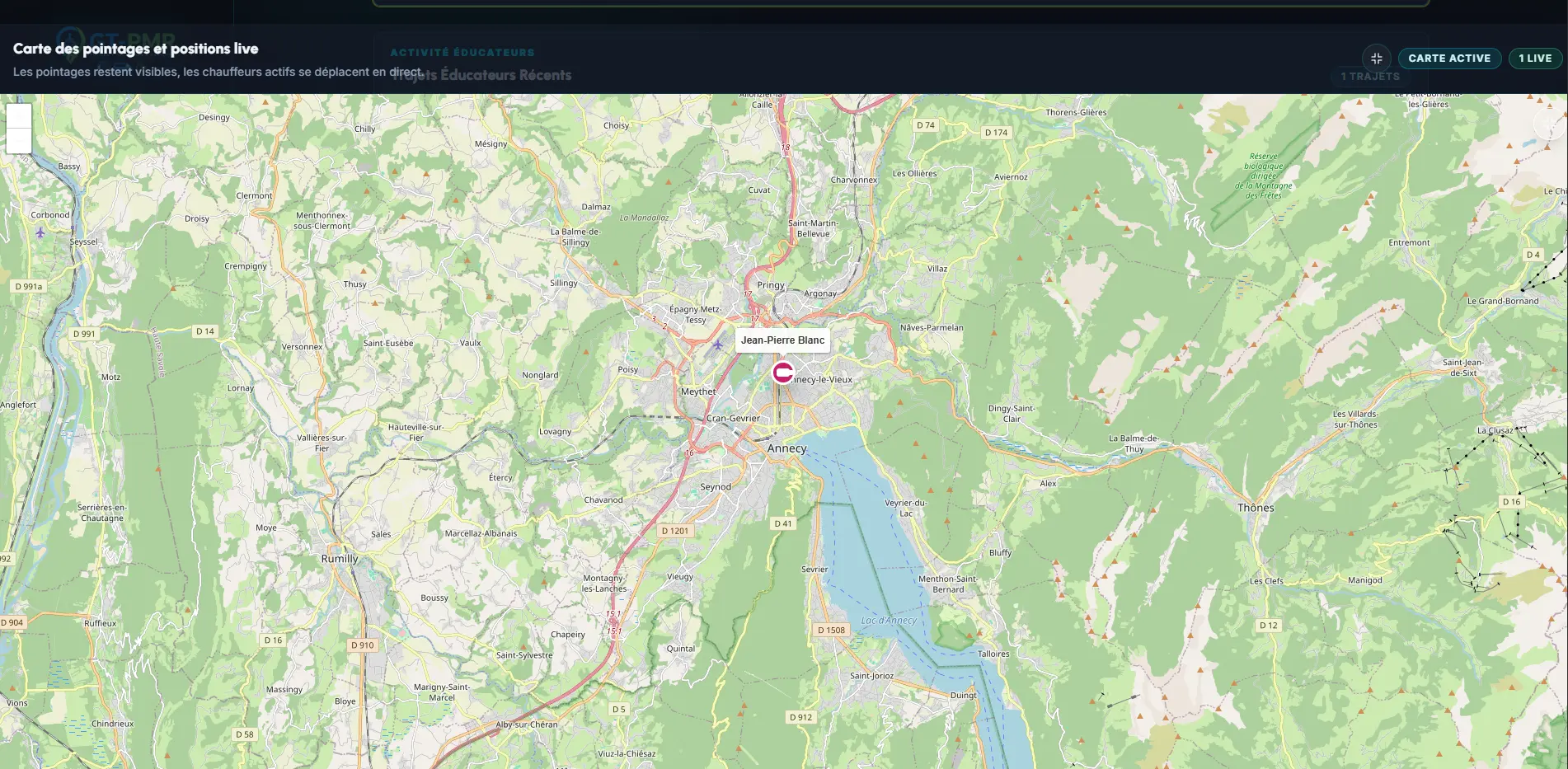Click the 'Carte des pointages et positions live' title
The height and width of the screenshot is (769, 1568).
(136, 49)
